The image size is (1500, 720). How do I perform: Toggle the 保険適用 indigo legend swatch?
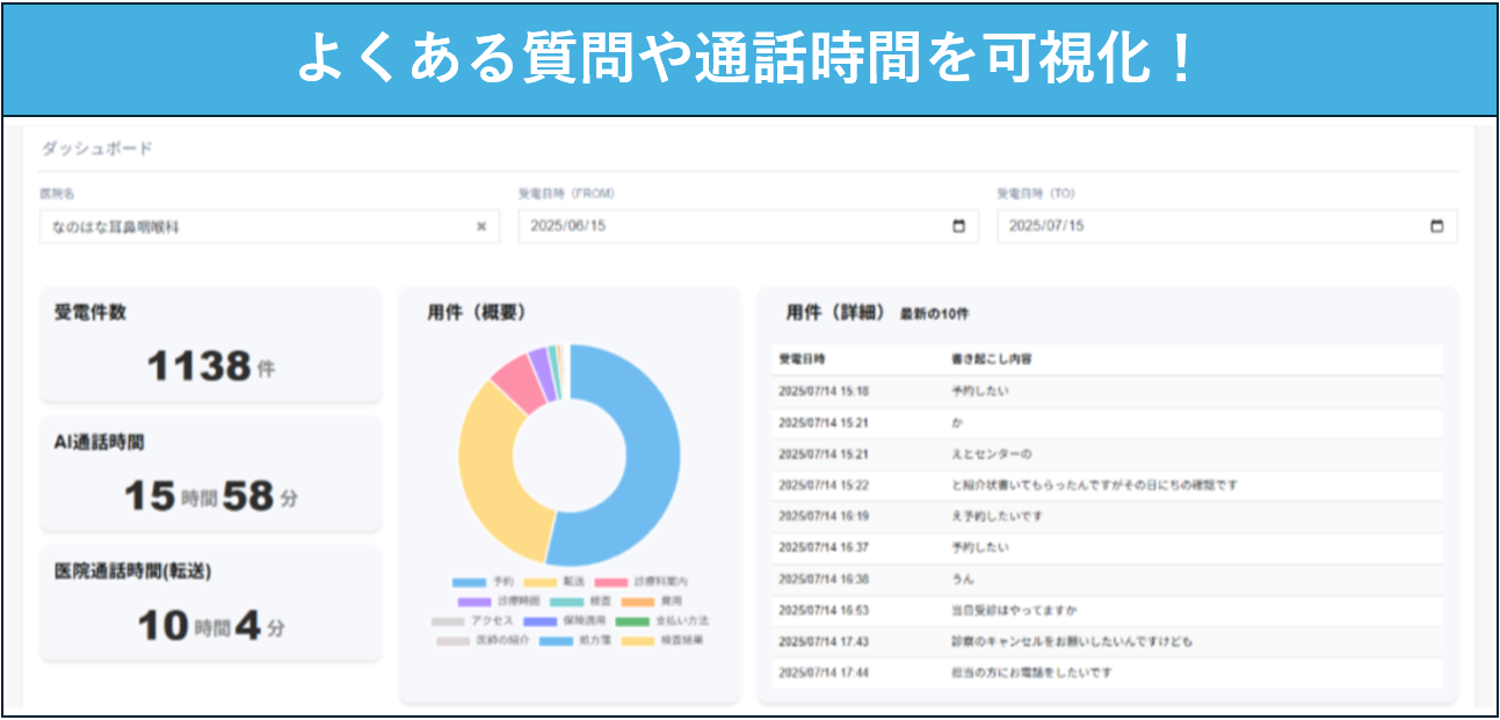pos(540,621)
